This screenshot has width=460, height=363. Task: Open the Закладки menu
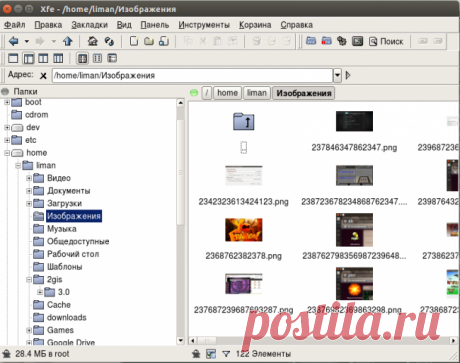pyautogui.click(x=89, y=25)
